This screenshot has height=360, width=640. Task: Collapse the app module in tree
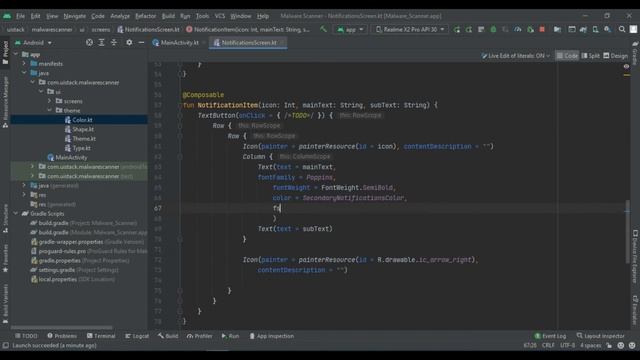tap(16, 54)
